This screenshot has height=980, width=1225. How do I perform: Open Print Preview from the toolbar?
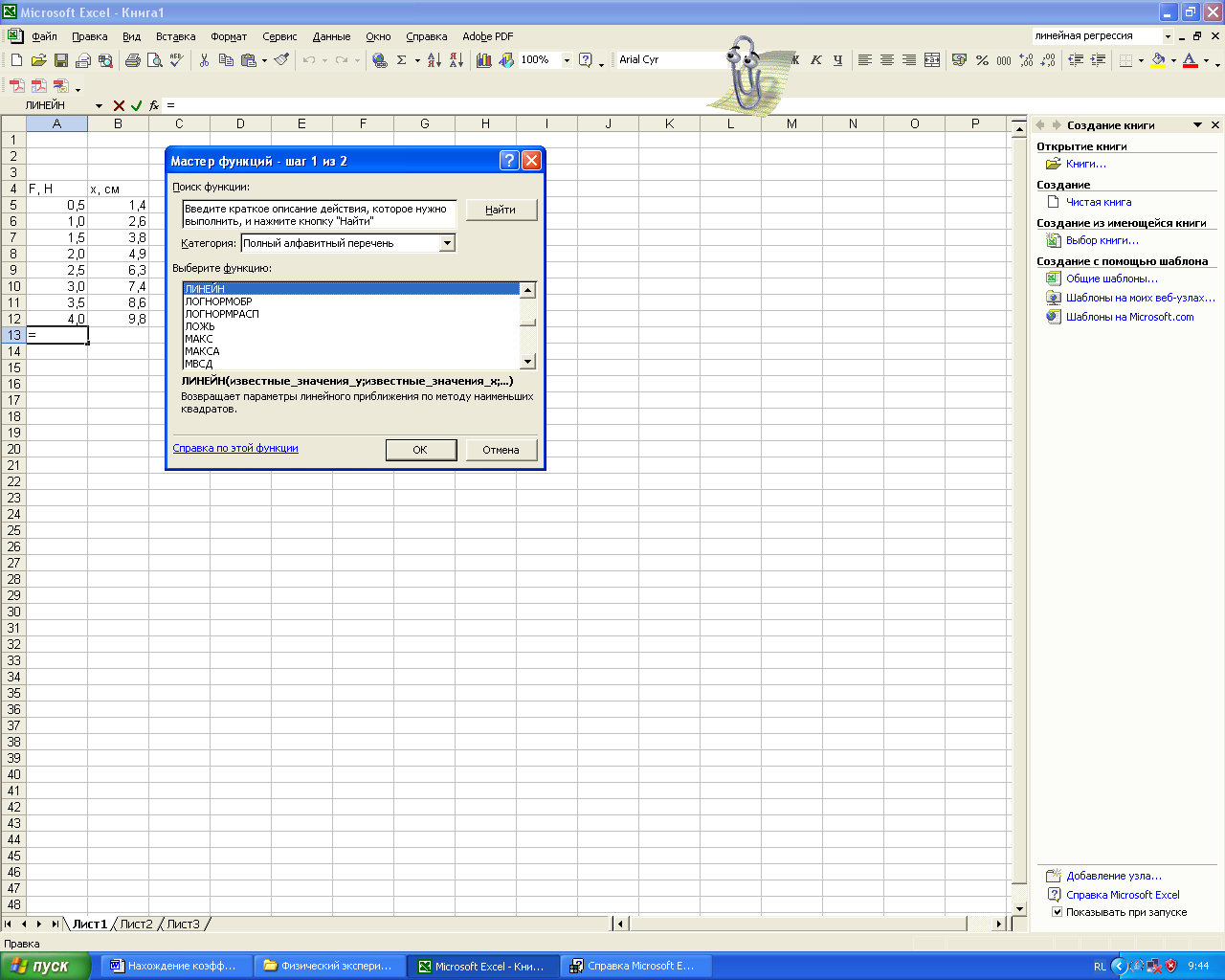point(154,60)
